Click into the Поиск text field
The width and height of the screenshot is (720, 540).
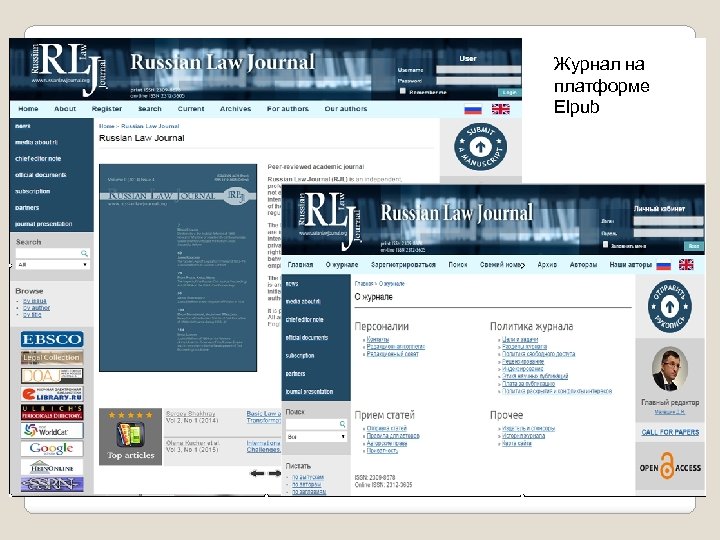pyautogui.click(x=312, y=424)
